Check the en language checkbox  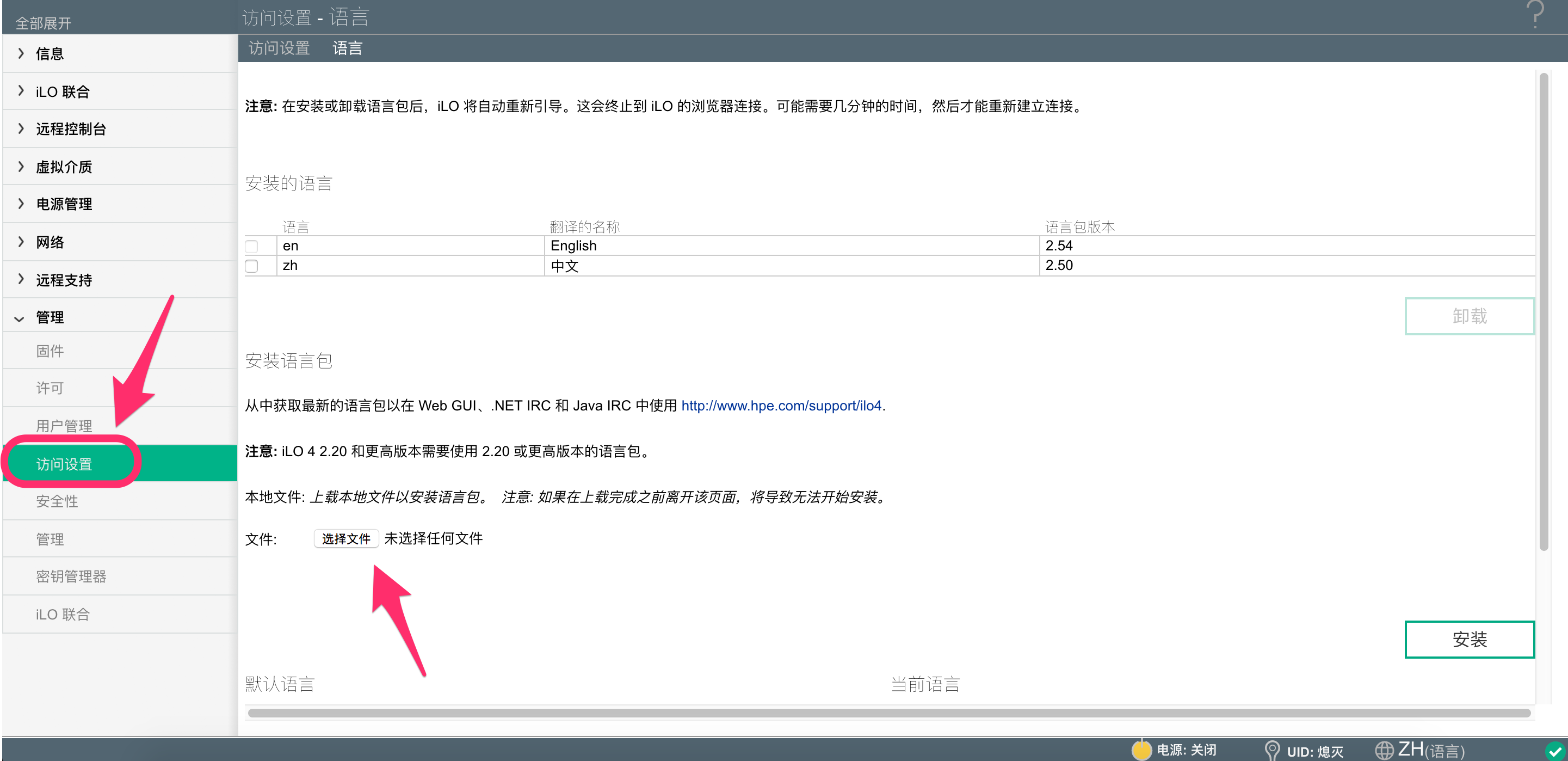pyautogui.click(x=251, y=246)
